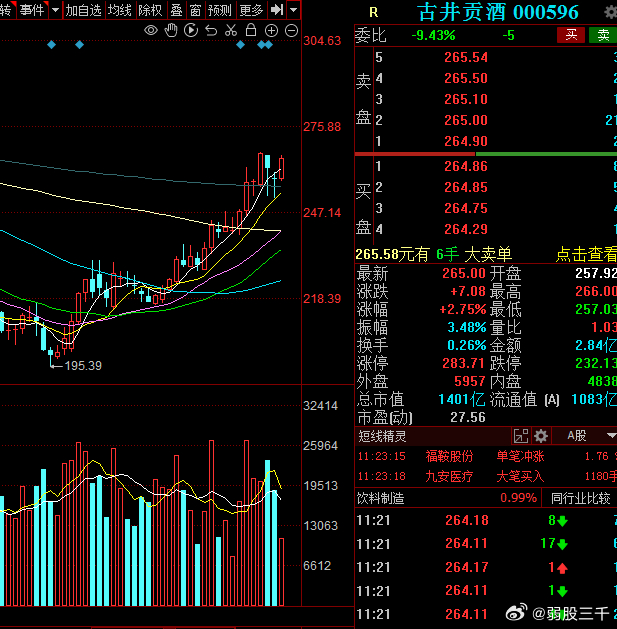Zoom in with the plus circle icon
Viewport: 617px width, 629px height.
click(272, 30)
